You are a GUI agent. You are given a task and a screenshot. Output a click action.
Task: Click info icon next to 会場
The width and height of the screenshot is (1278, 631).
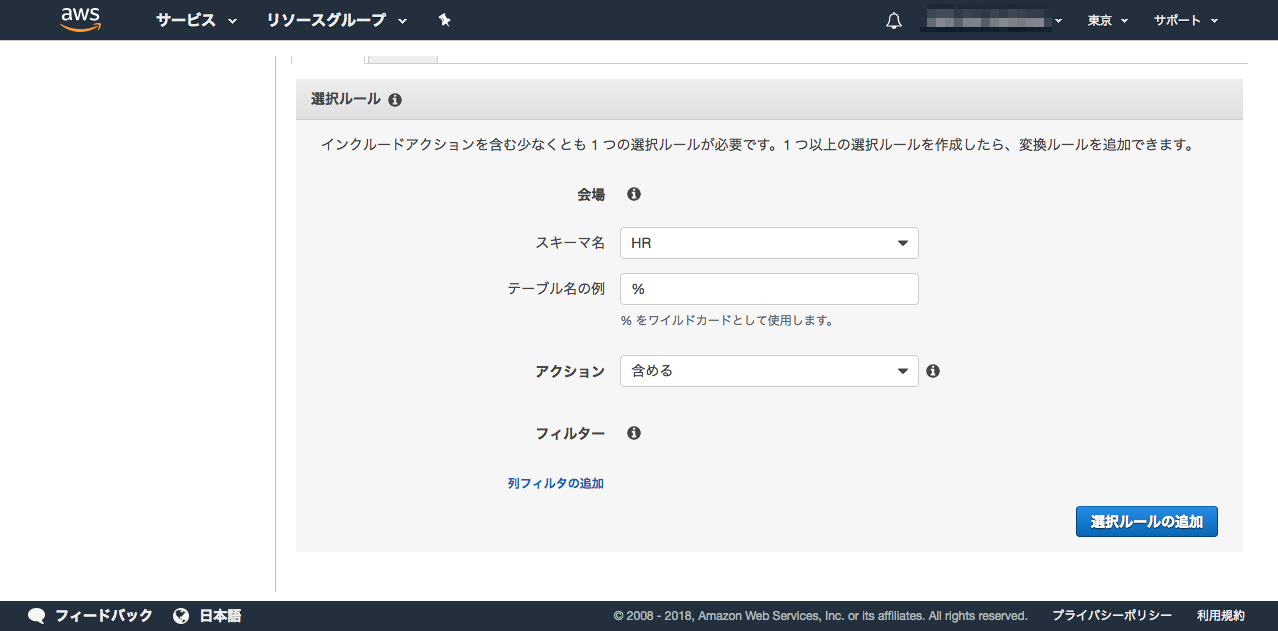click(634, 194)
